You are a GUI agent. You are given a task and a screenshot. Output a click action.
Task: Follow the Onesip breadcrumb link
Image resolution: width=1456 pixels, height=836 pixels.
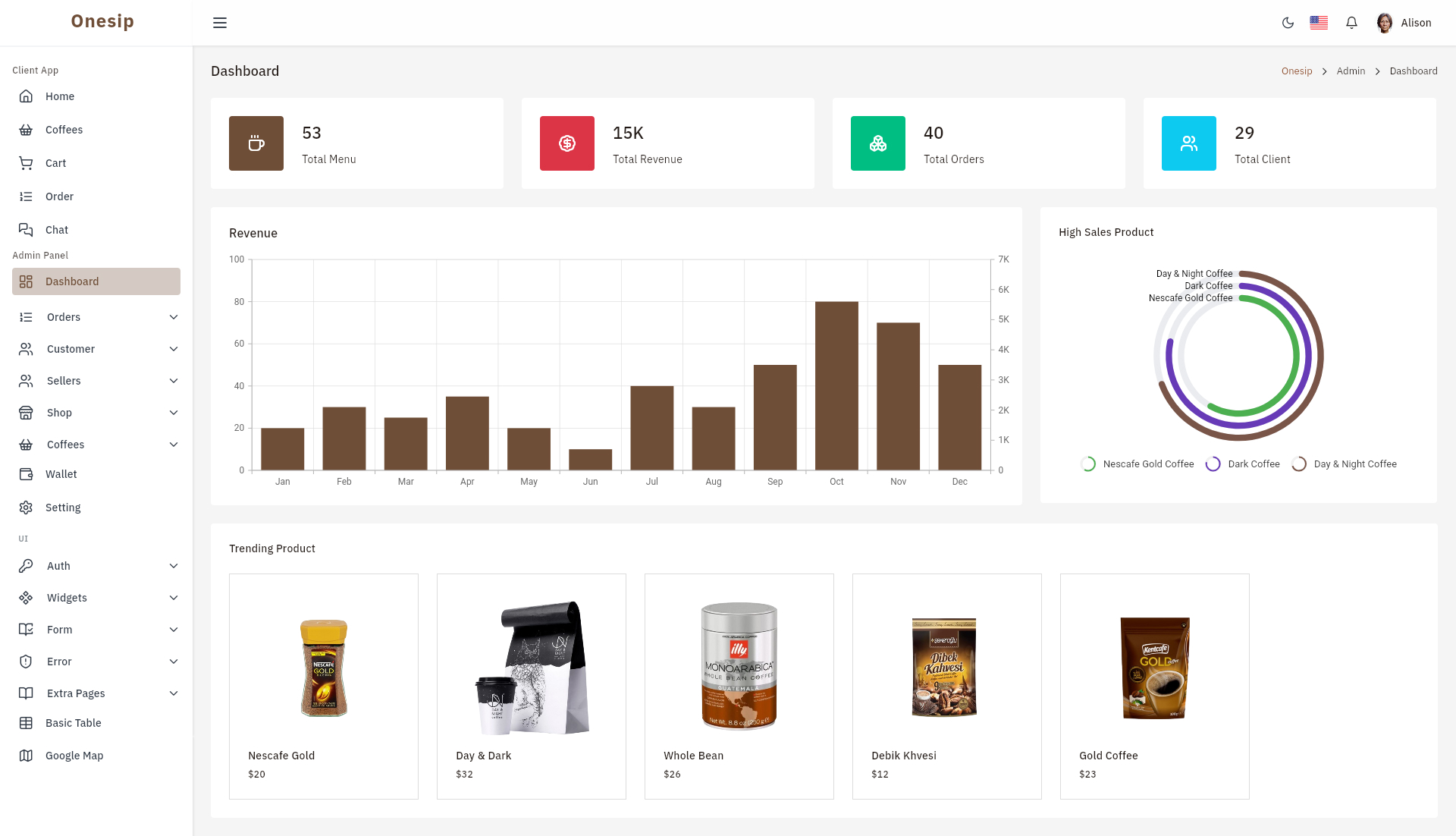1297,71
